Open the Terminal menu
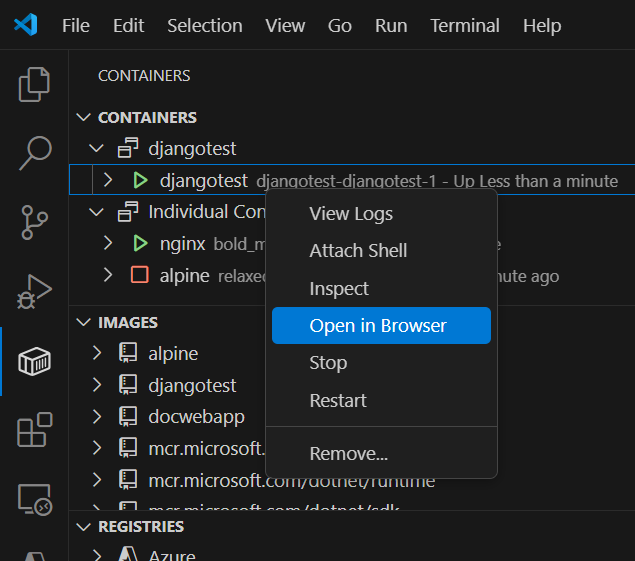 [464, 25]
